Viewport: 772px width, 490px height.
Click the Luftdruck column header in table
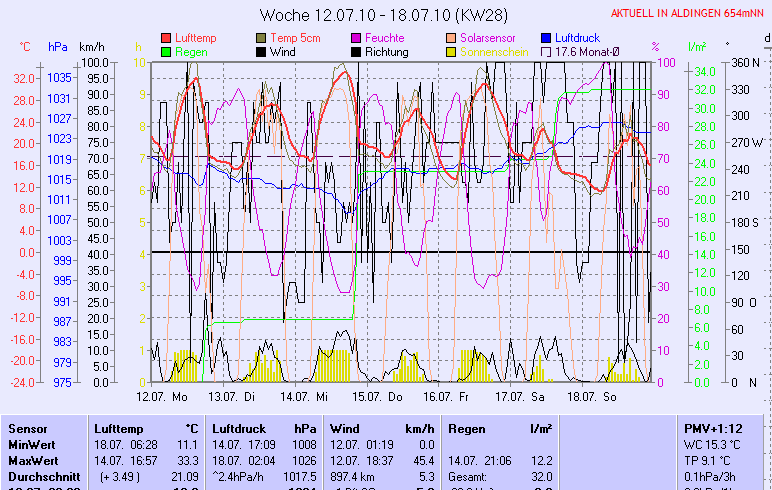(238, 428)
